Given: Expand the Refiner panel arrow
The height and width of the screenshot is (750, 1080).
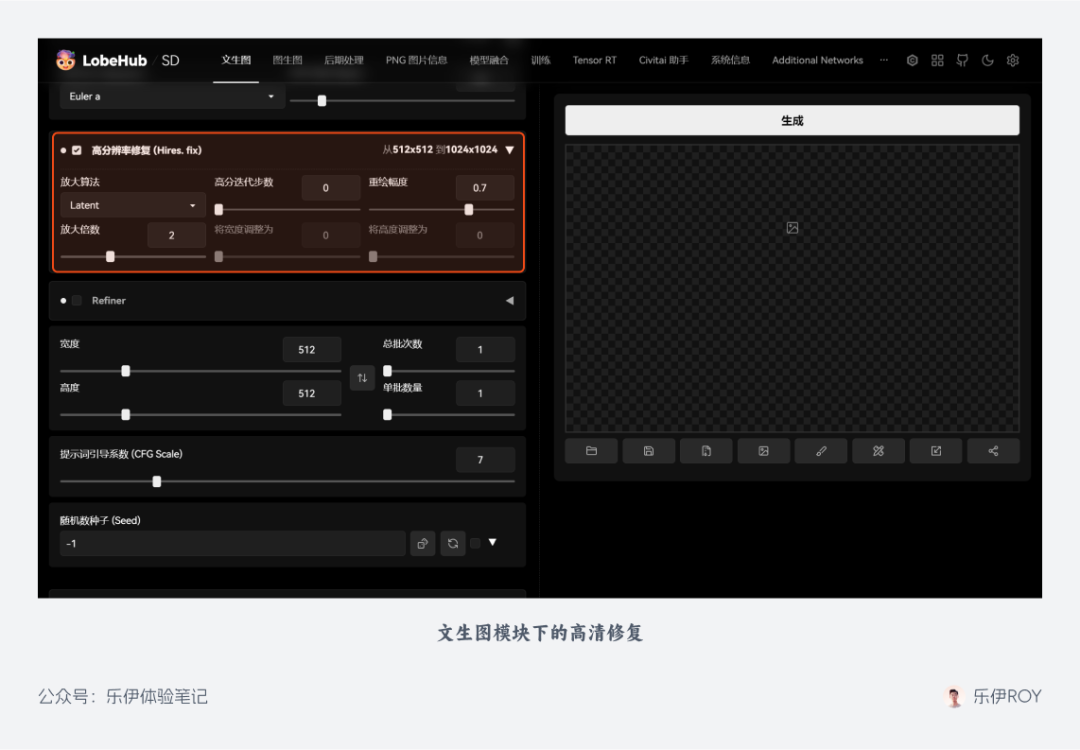Looking at the screenshot, I should pos(509,300).
